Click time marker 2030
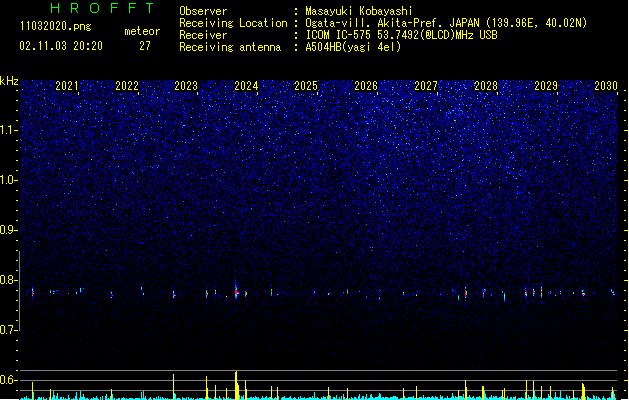The height and width of the screenshot is (400, 629). pos(606,86)
